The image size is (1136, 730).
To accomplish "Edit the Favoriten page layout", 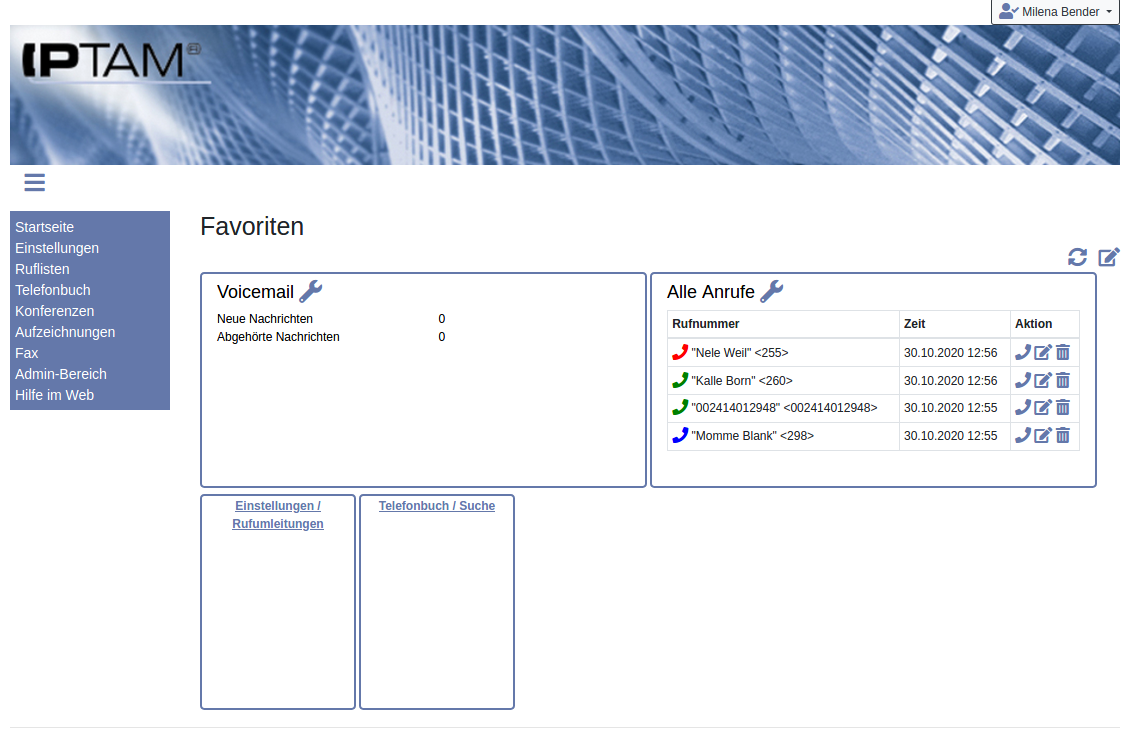I will click(1109, 257).
